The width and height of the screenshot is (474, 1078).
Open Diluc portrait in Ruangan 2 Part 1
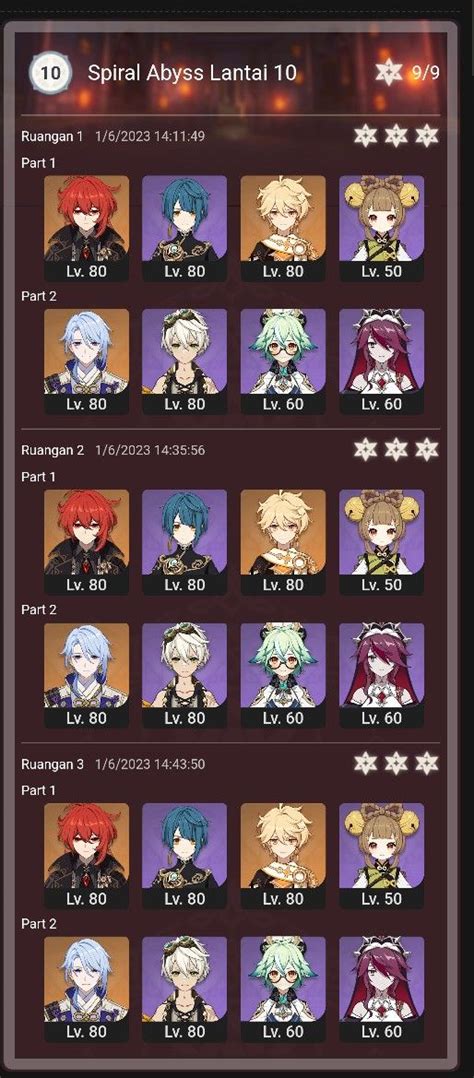tap(86, 542)
